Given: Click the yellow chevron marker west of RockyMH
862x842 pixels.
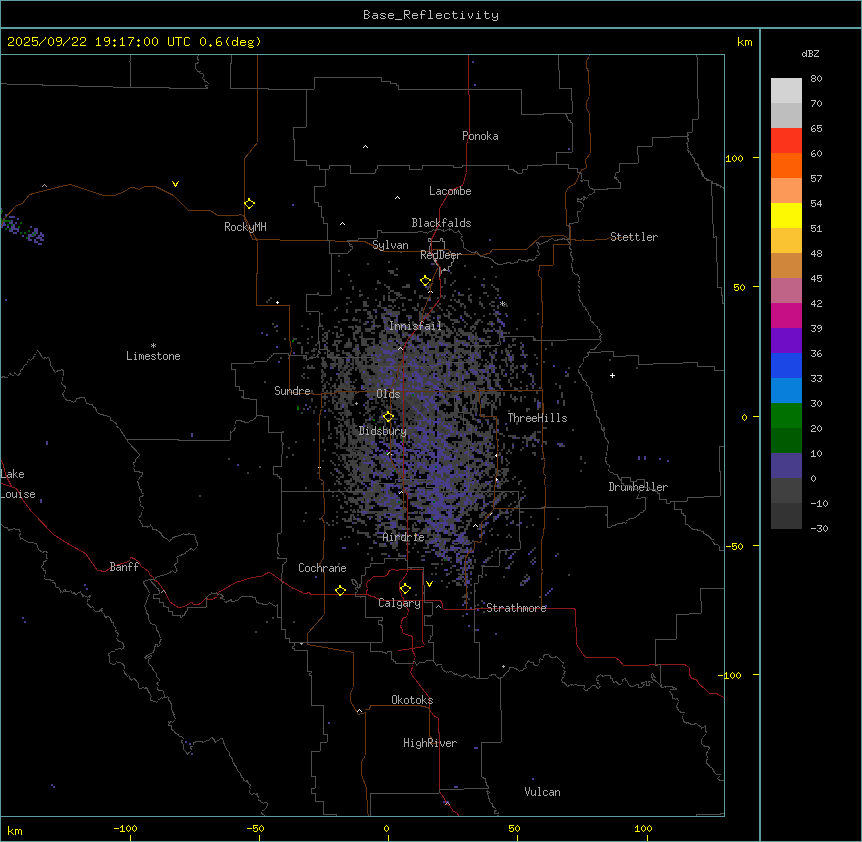Looking at the screenshot, I should [176, 184].
